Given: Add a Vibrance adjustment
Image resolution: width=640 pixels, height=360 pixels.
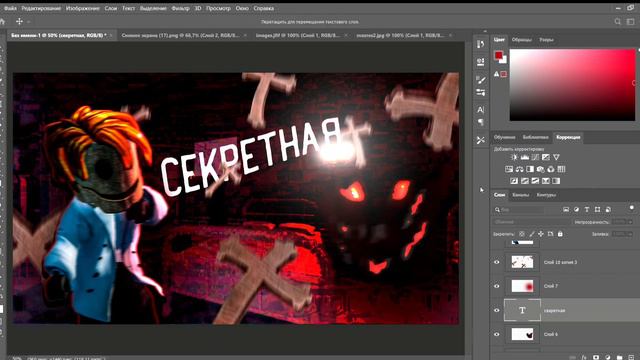Looking at the screenshot, I should (556, 157).
